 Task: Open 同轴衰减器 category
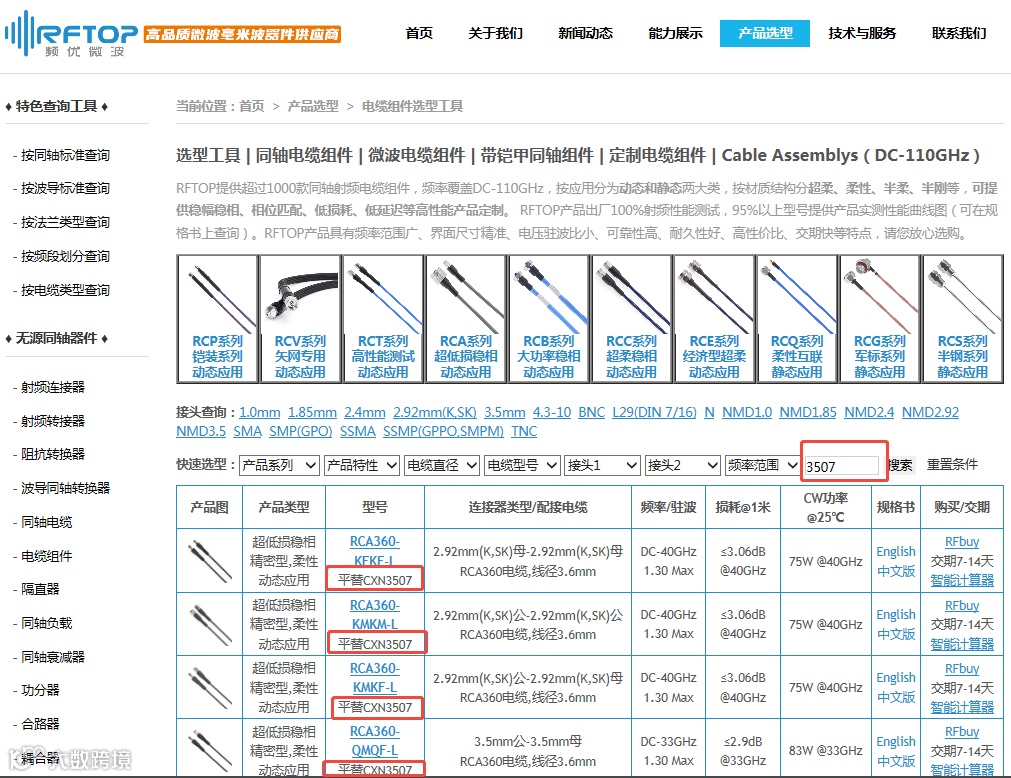53,658
